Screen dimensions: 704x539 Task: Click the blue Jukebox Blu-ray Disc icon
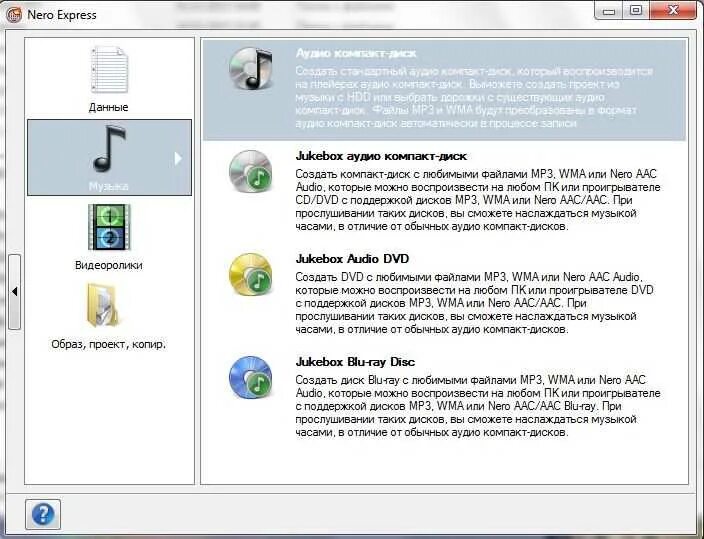pyautogui.click(x=251, y=377)
